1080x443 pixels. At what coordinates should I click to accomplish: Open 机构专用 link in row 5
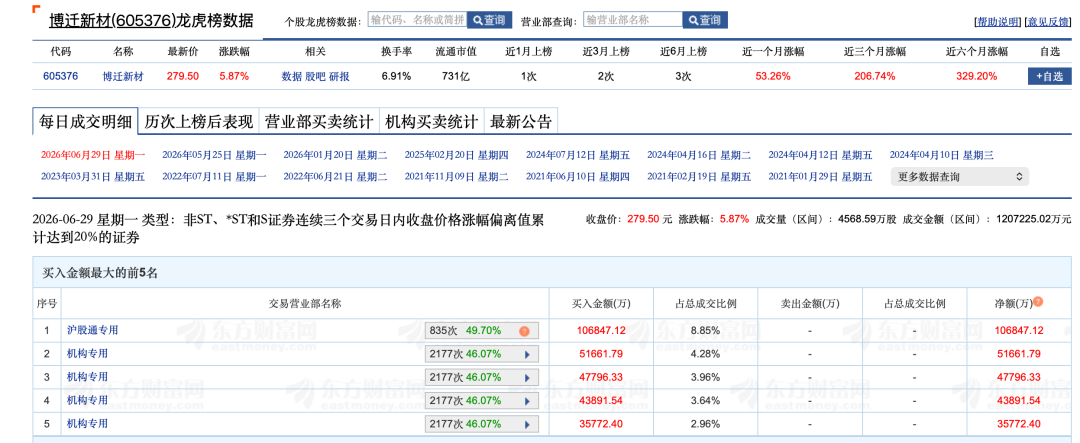click(x=87, y=423)
